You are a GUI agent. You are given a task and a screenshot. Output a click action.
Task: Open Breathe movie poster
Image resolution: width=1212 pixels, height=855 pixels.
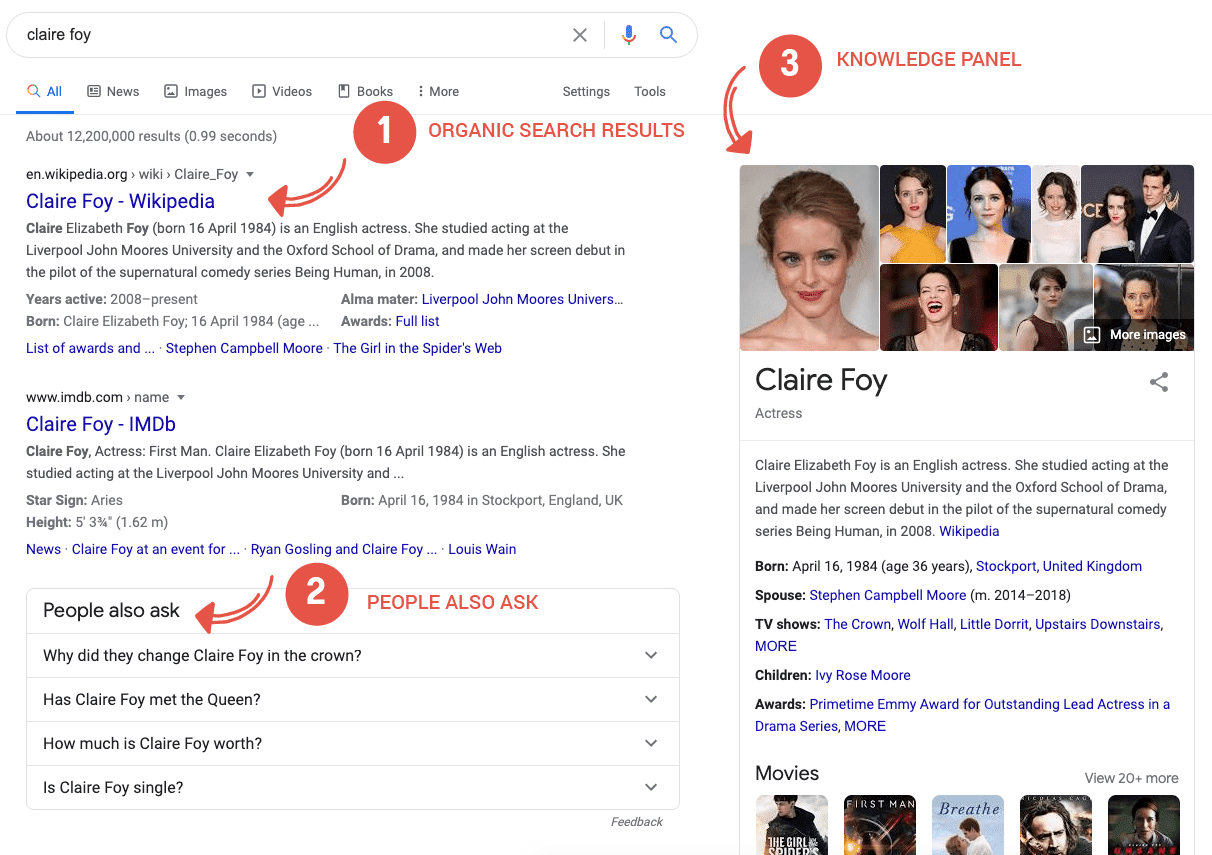point(968,825)
